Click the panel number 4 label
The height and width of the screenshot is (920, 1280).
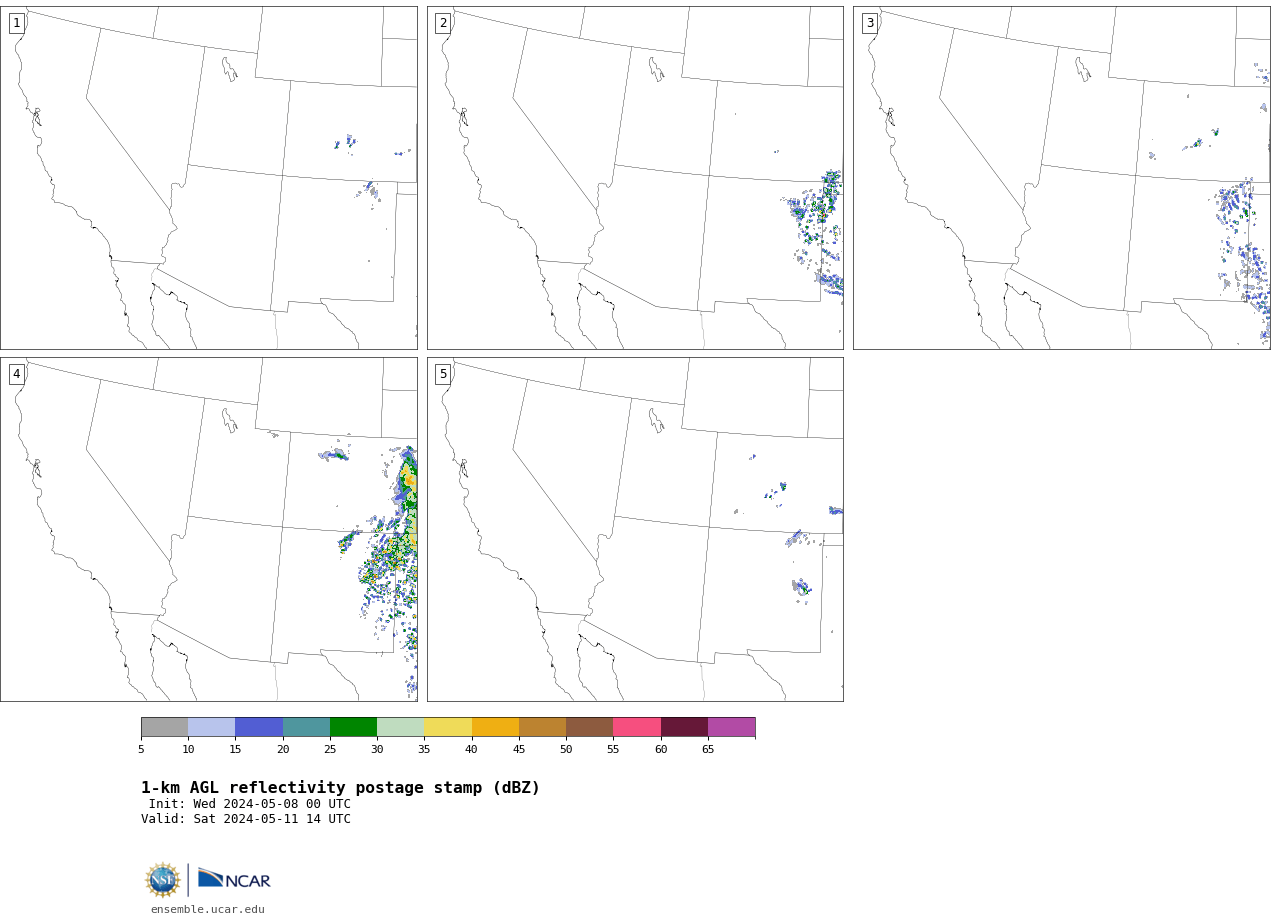tap(17, 374)
